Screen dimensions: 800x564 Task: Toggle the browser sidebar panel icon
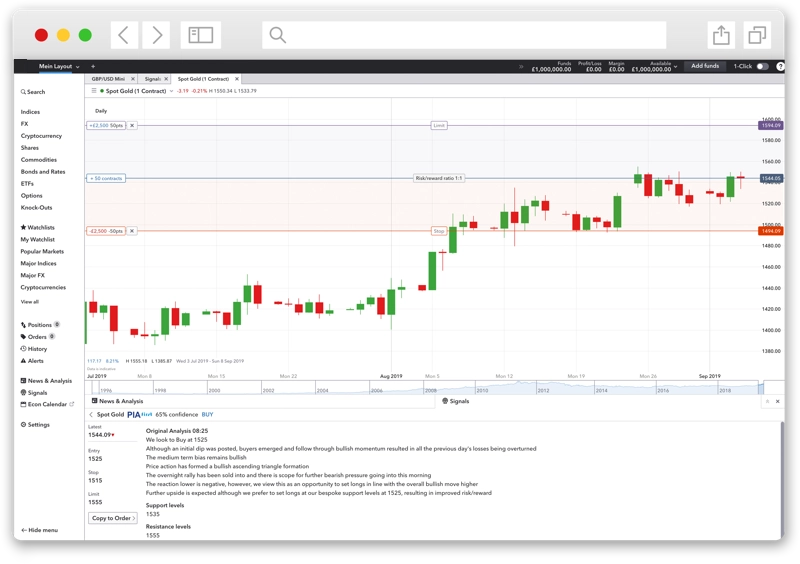pos(201,35)
